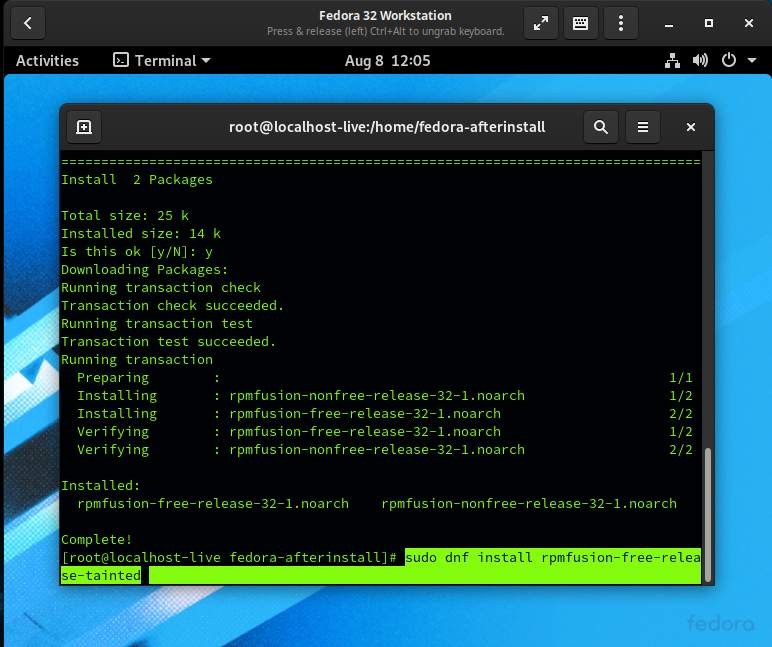The height and width of the screenshot is (647, 772).
Task: Click the Fedora 32 Workstation title text
Action: 385,16
